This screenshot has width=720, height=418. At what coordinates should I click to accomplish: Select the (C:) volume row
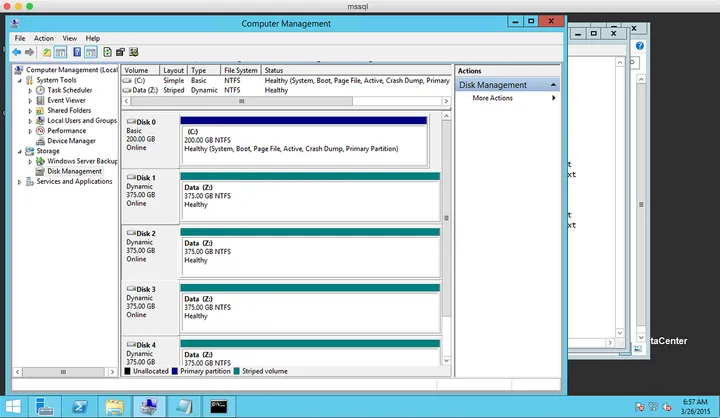pyautogui.click(x=286, y=80)
